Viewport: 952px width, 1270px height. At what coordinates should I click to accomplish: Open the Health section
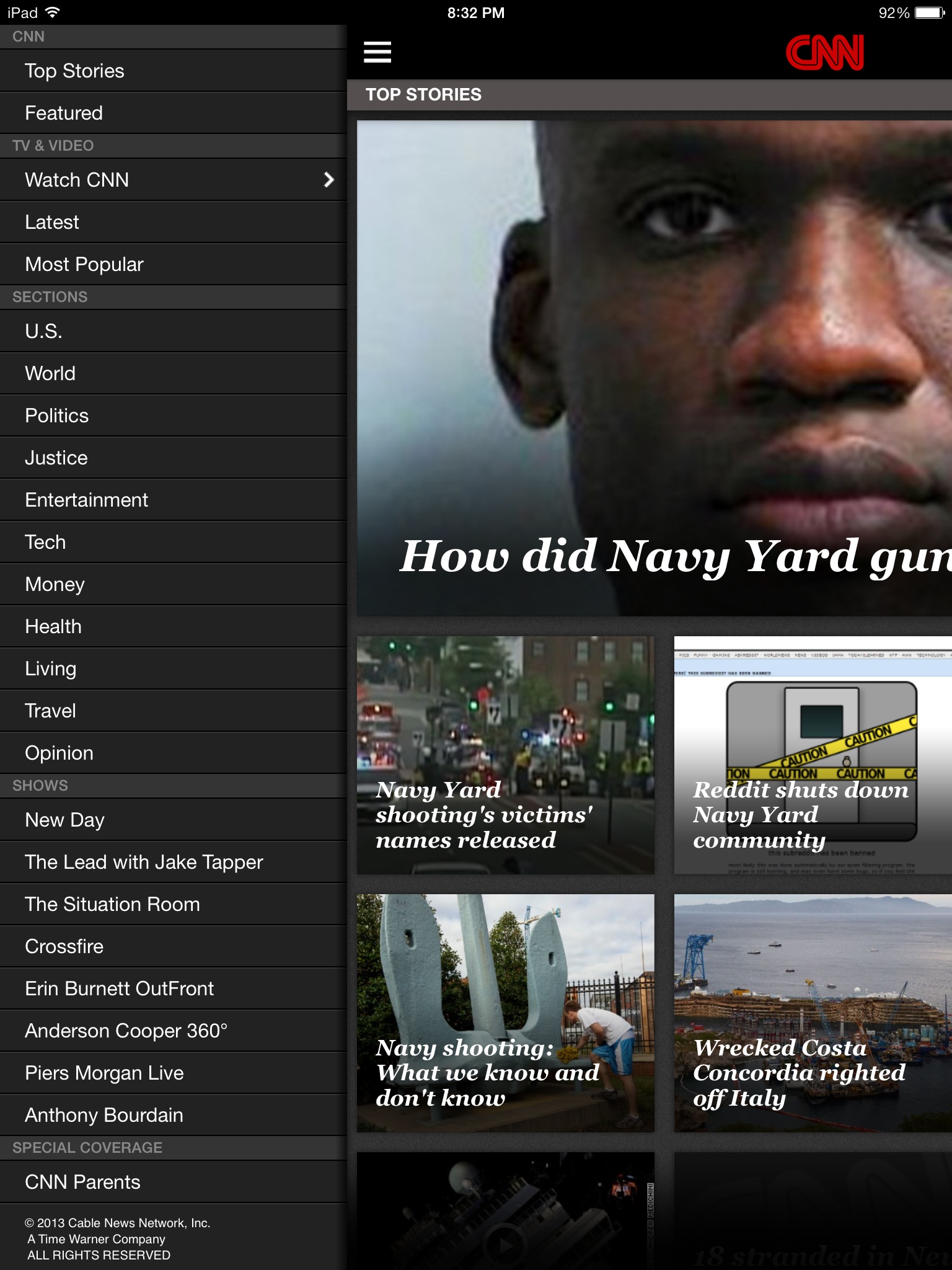173,626
